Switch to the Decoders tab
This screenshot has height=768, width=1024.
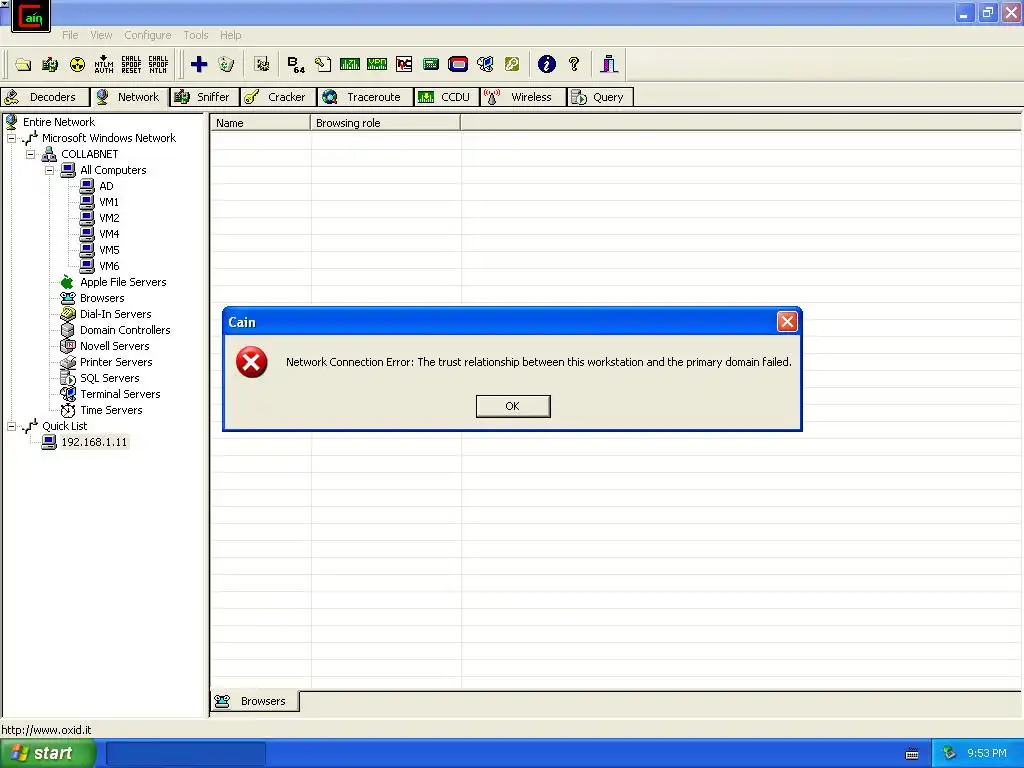pyautogui.click(x=44, y=97)
